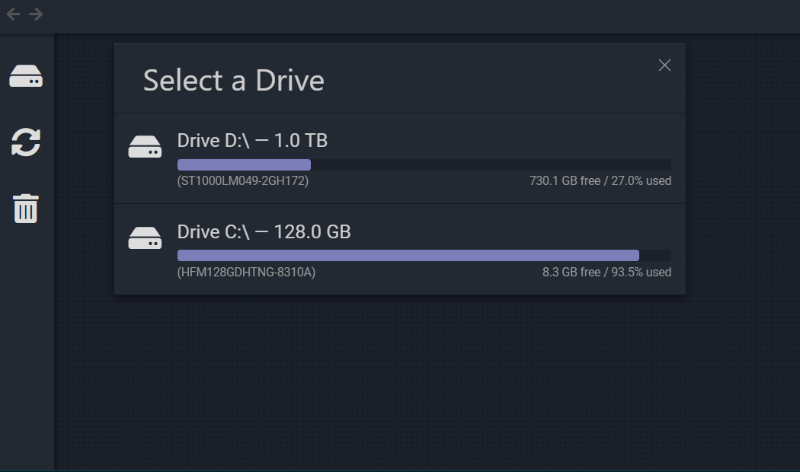Go back with the left arrow
The image size is (800, 472).
pos(13,14)
